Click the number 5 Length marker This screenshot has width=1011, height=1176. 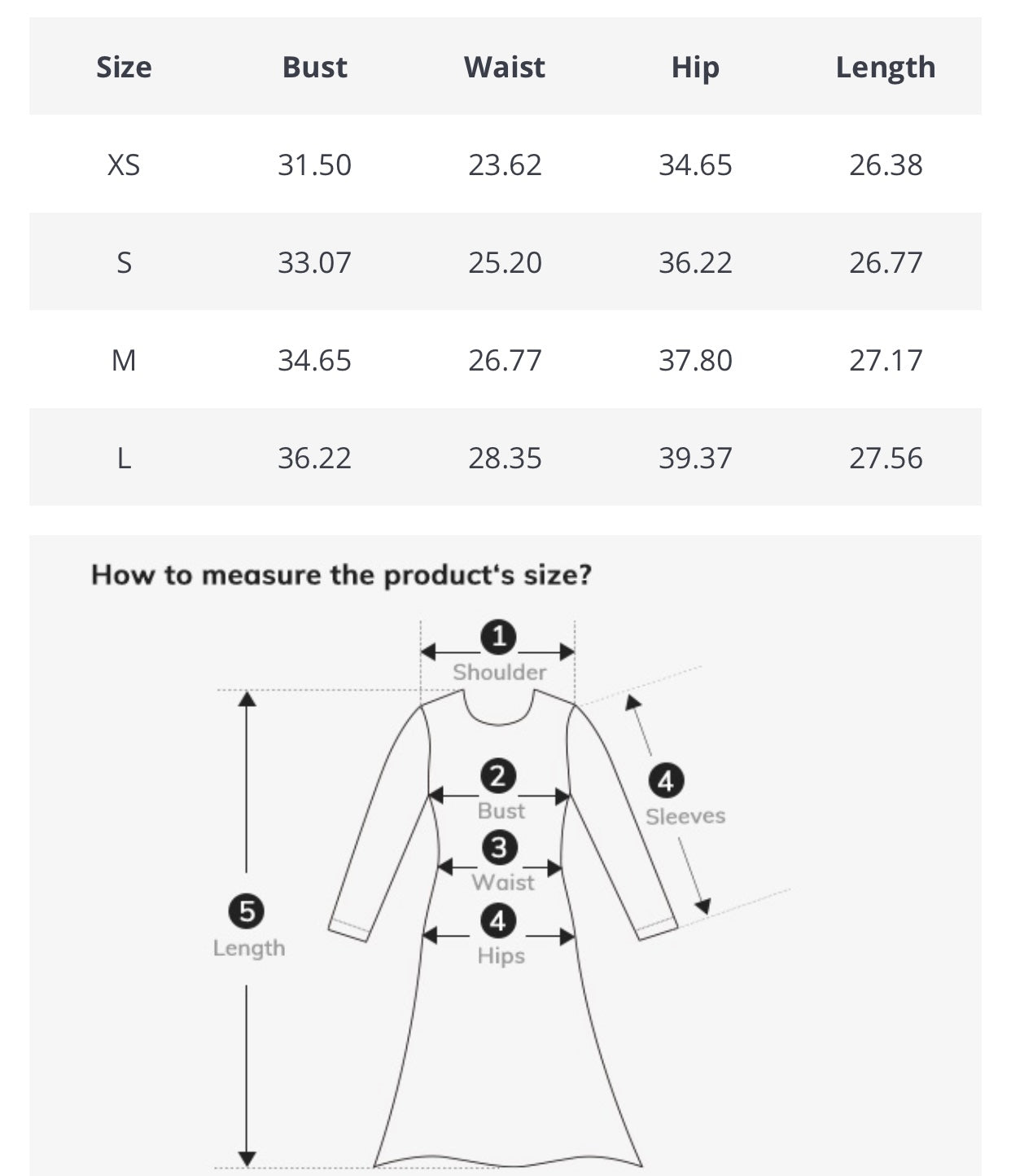coord(247,911)
